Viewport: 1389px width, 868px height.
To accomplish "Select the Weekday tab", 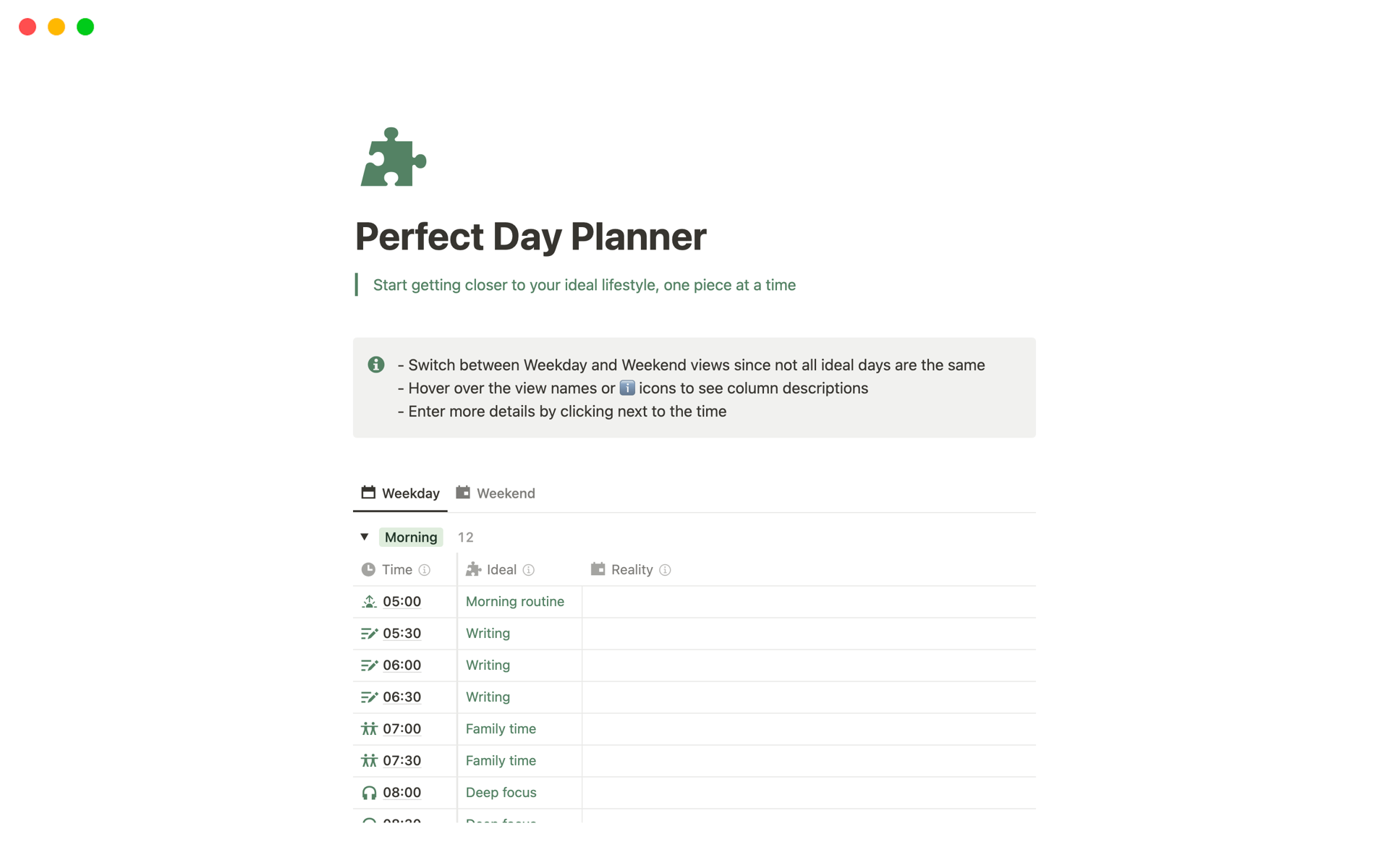I will tap(410, 493).
